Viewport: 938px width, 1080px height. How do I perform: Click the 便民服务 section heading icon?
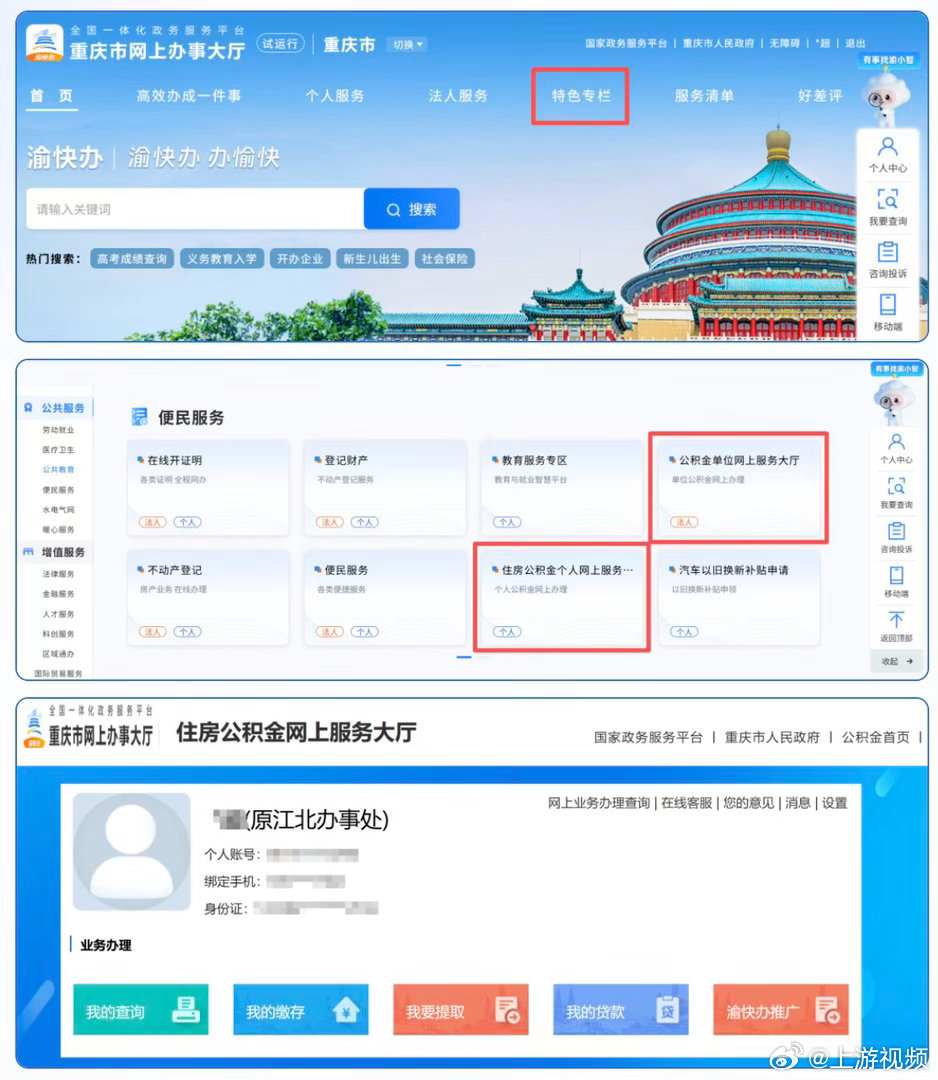(x=139, y=417)
